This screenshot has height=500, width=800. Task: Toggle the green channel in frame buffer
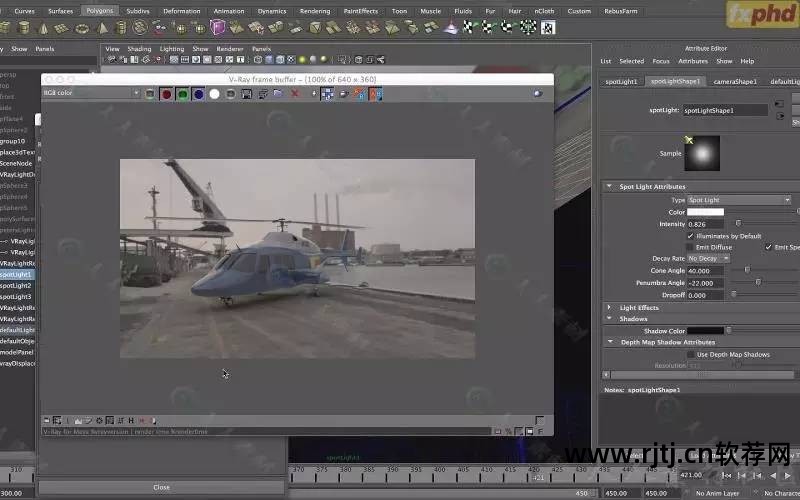click(x=182, y=94)
